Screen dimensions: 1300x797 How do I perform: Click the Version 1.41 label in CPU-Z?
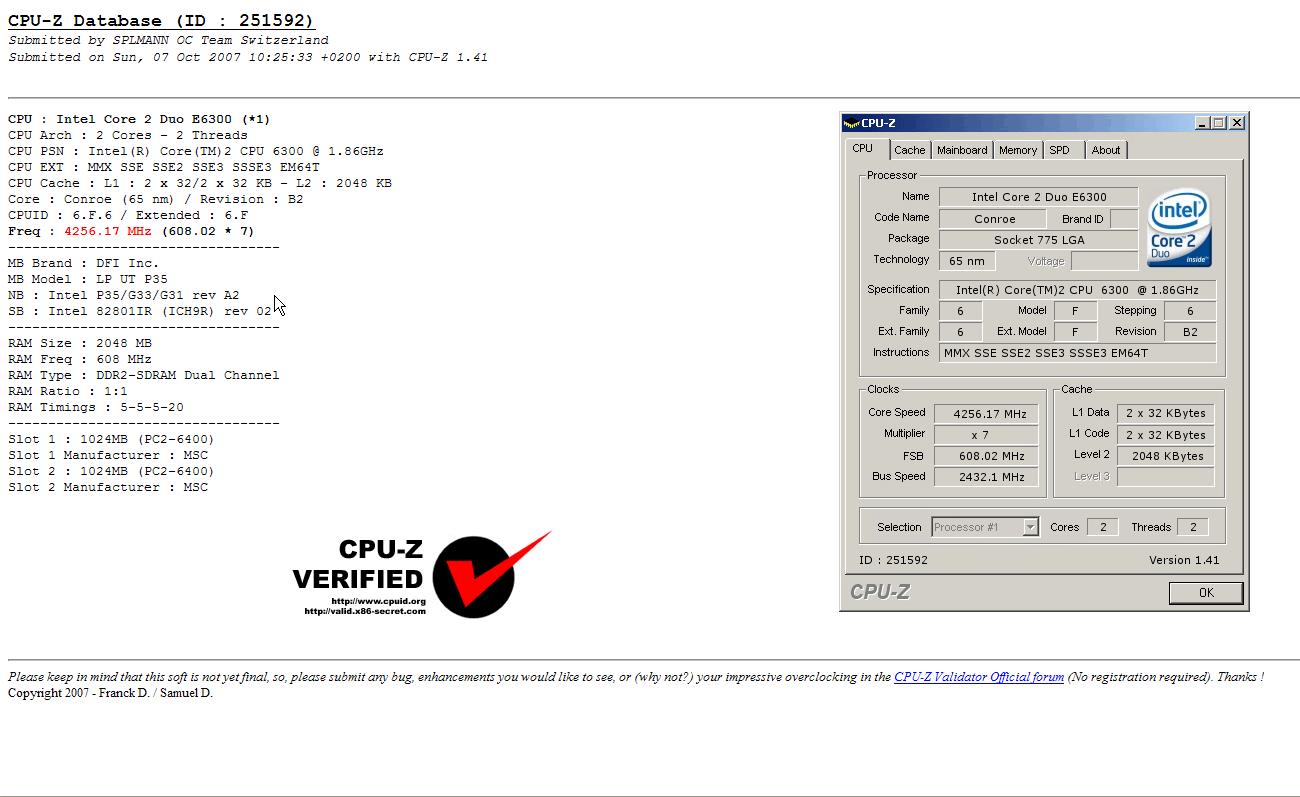pyautogui.click(x=1184, y=560)
